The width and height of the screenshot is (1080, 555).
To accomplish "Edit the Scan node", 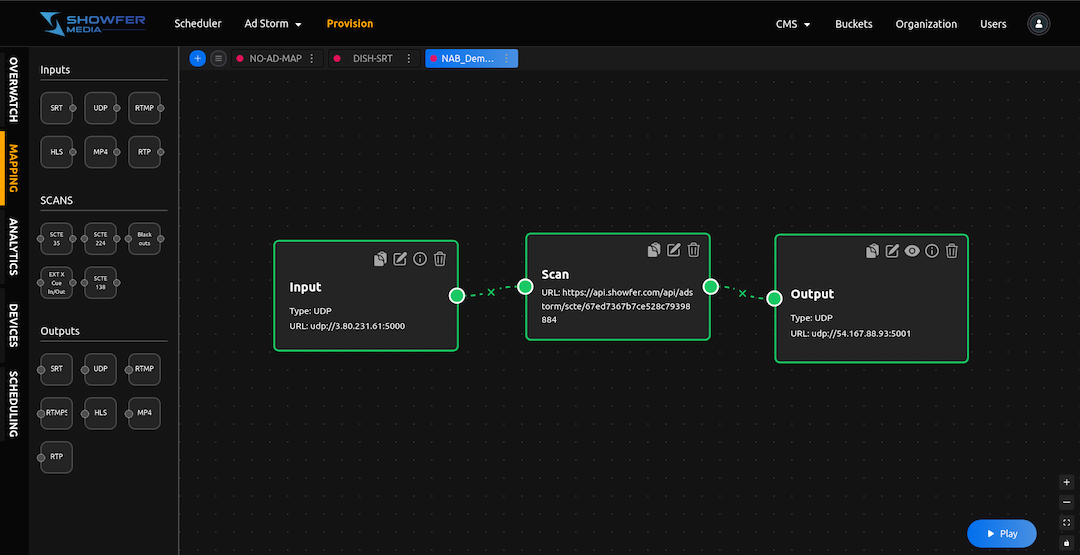I will point(674,250).
